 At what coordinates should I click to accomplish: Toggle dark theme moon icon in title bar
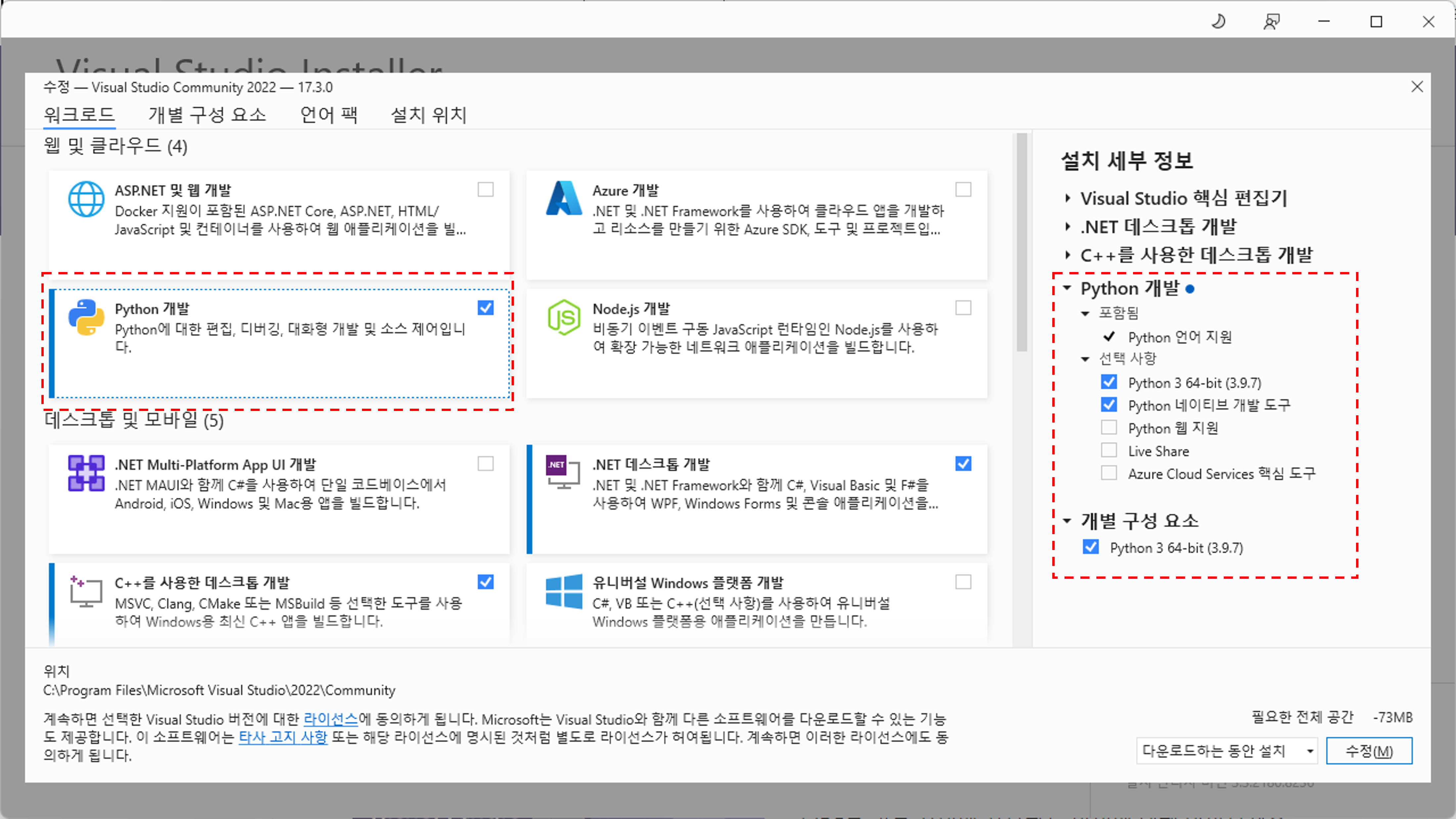point(1219,22)
